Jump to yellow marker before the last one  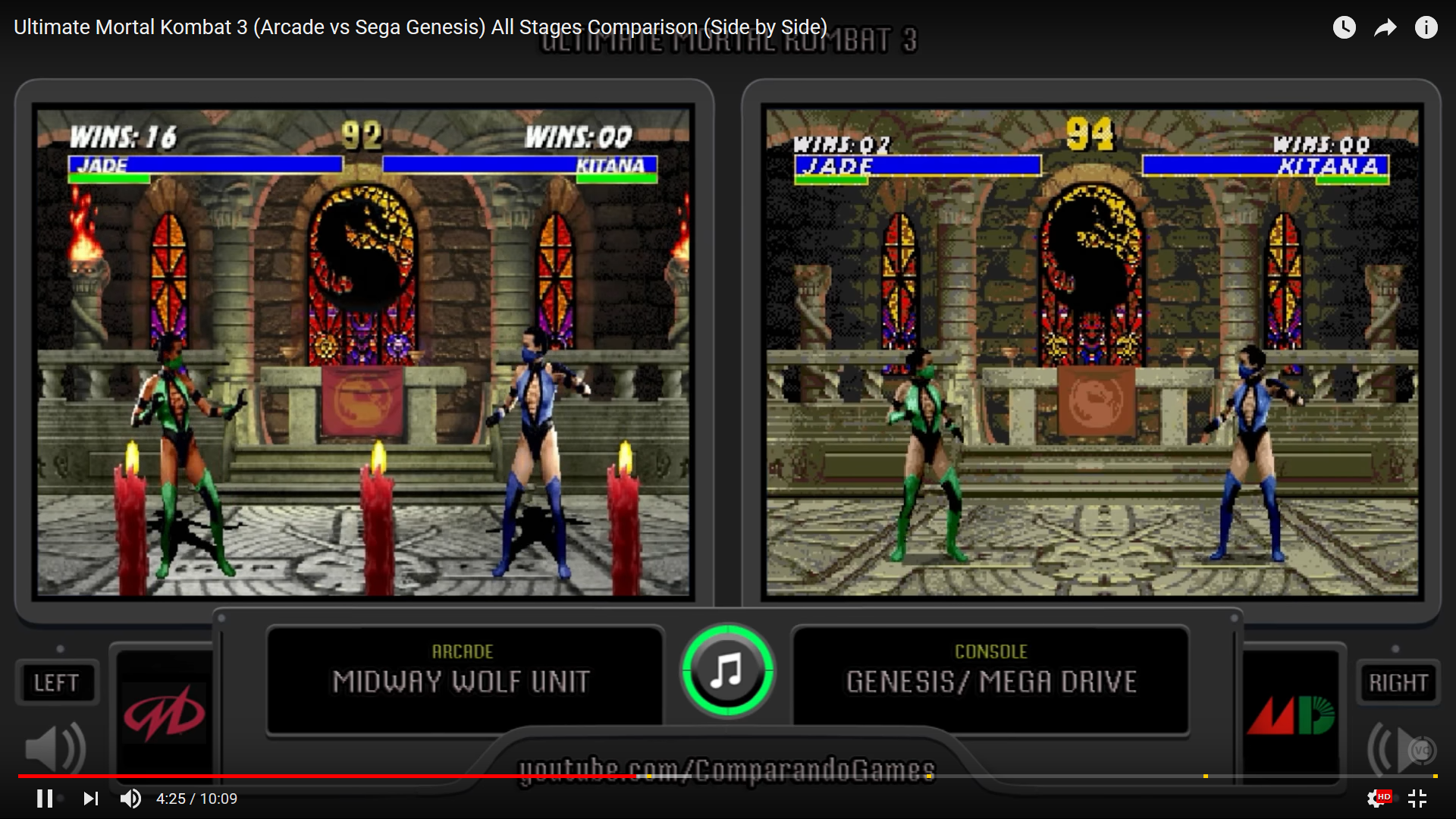point(1205,776)
